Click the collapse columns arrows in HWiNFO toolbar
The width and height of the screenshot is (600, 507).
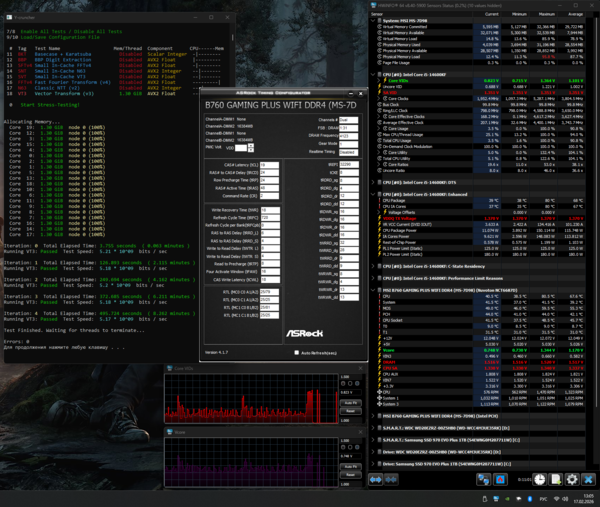click(x=391, y=479)
